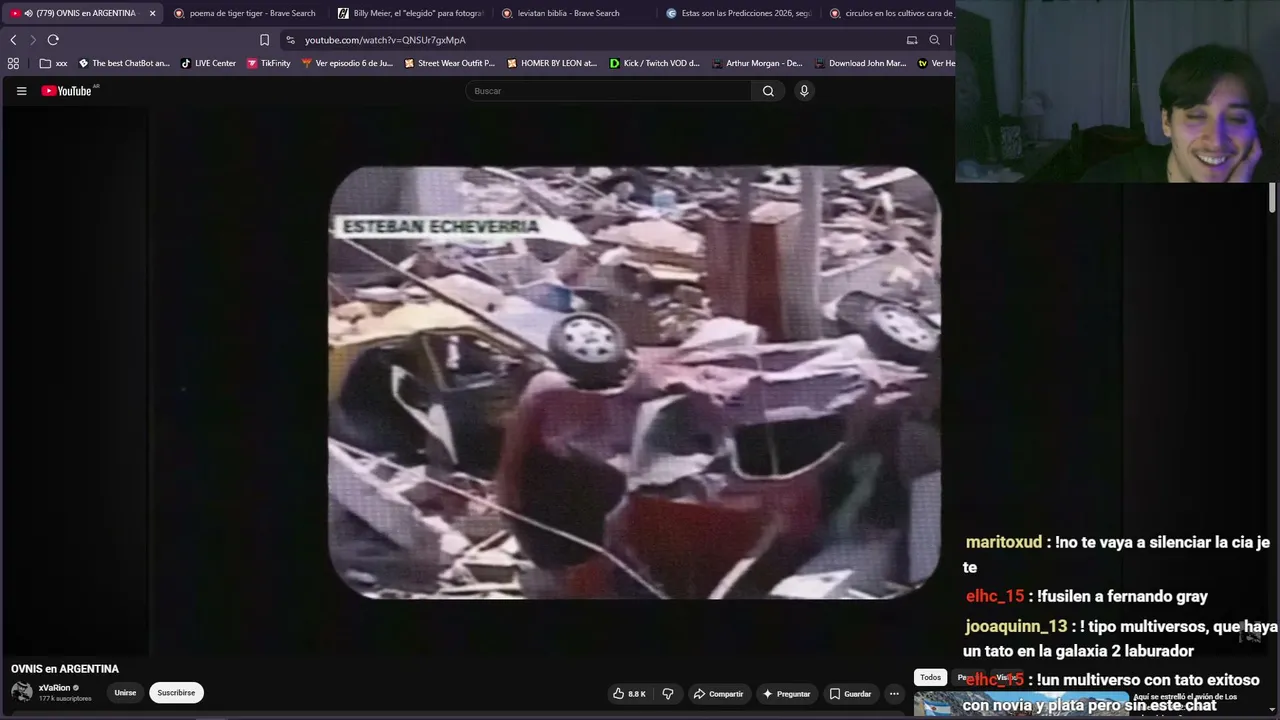Click the YouTube search magnifier button
Viewport: 1280px width, 720px height.
[x=768, y=91]
